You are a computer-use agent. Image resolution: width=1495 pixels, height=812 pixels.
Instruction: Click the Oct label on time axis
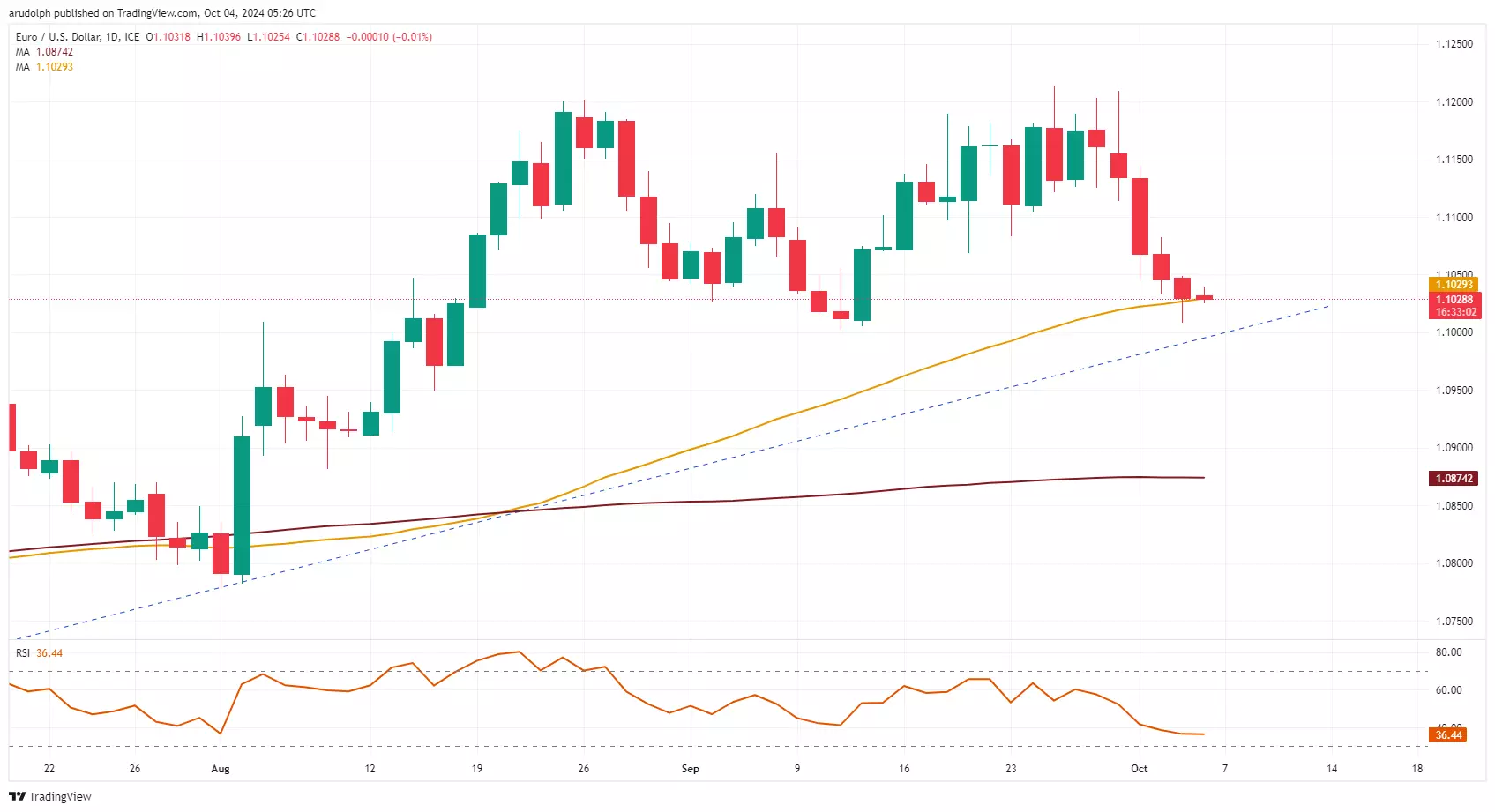[1140, 769]
